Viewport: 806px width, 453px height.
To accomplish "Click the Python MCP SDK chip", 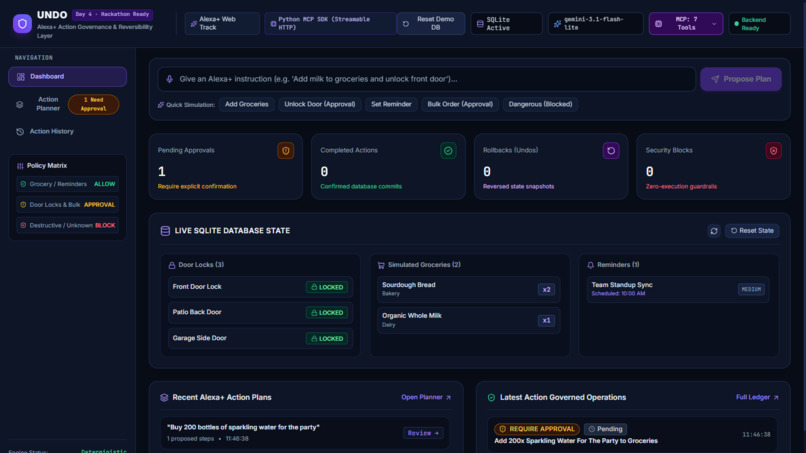I will click(x=330, y=23).
